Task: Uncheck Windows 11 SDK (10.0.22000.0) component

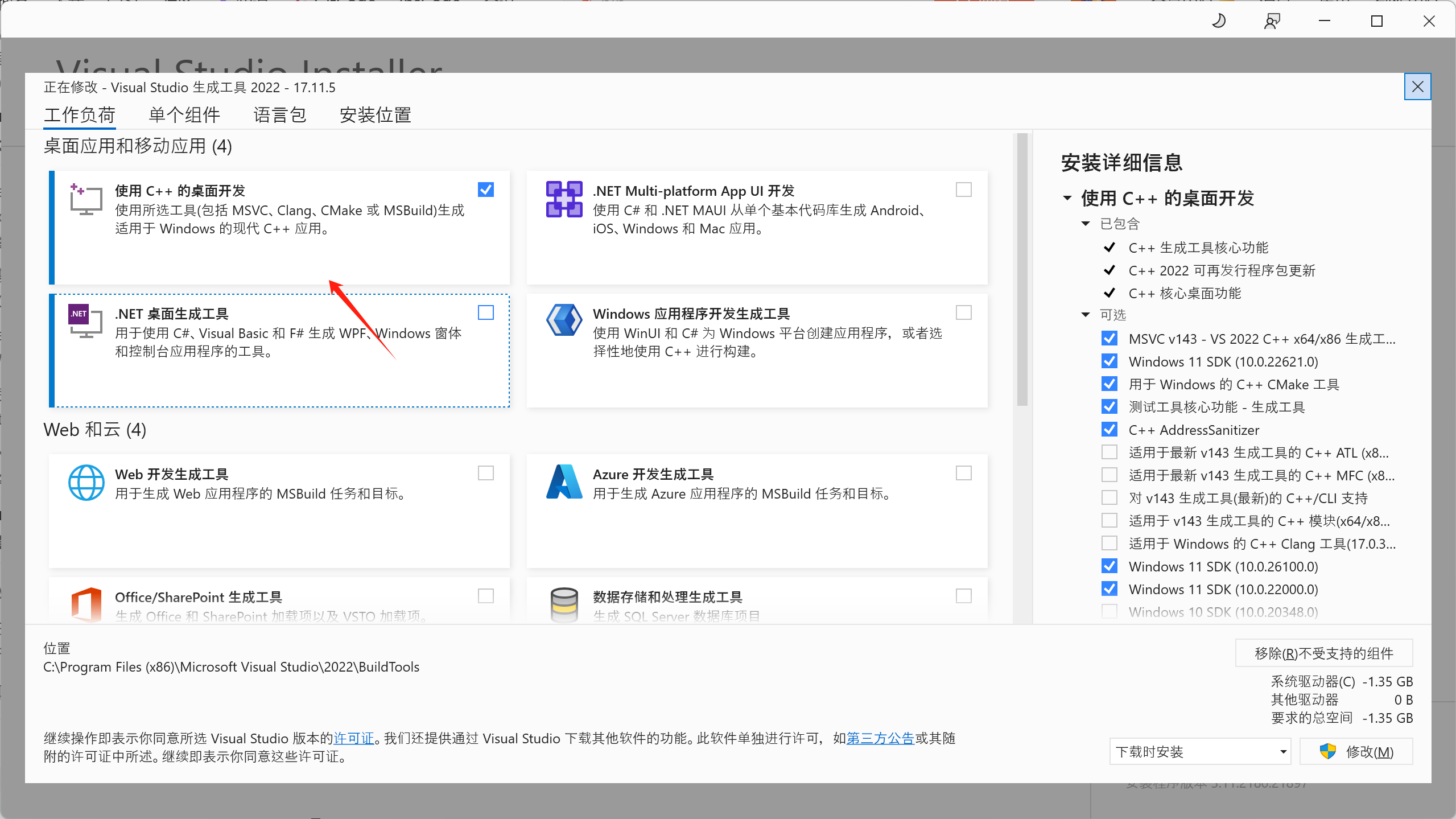Action: pos(1109,589)
